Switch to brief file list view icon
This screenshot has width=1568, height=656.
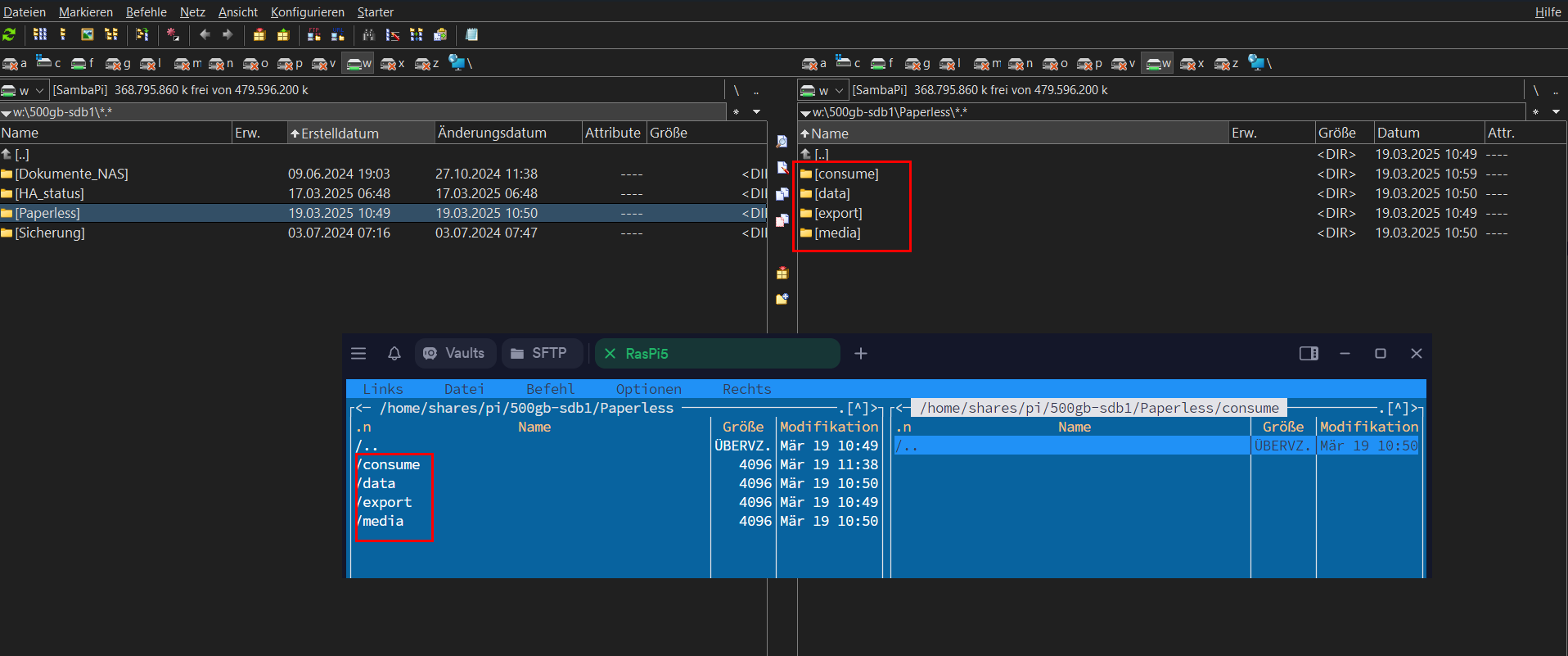pyautogui.click(x=40, y=34)
